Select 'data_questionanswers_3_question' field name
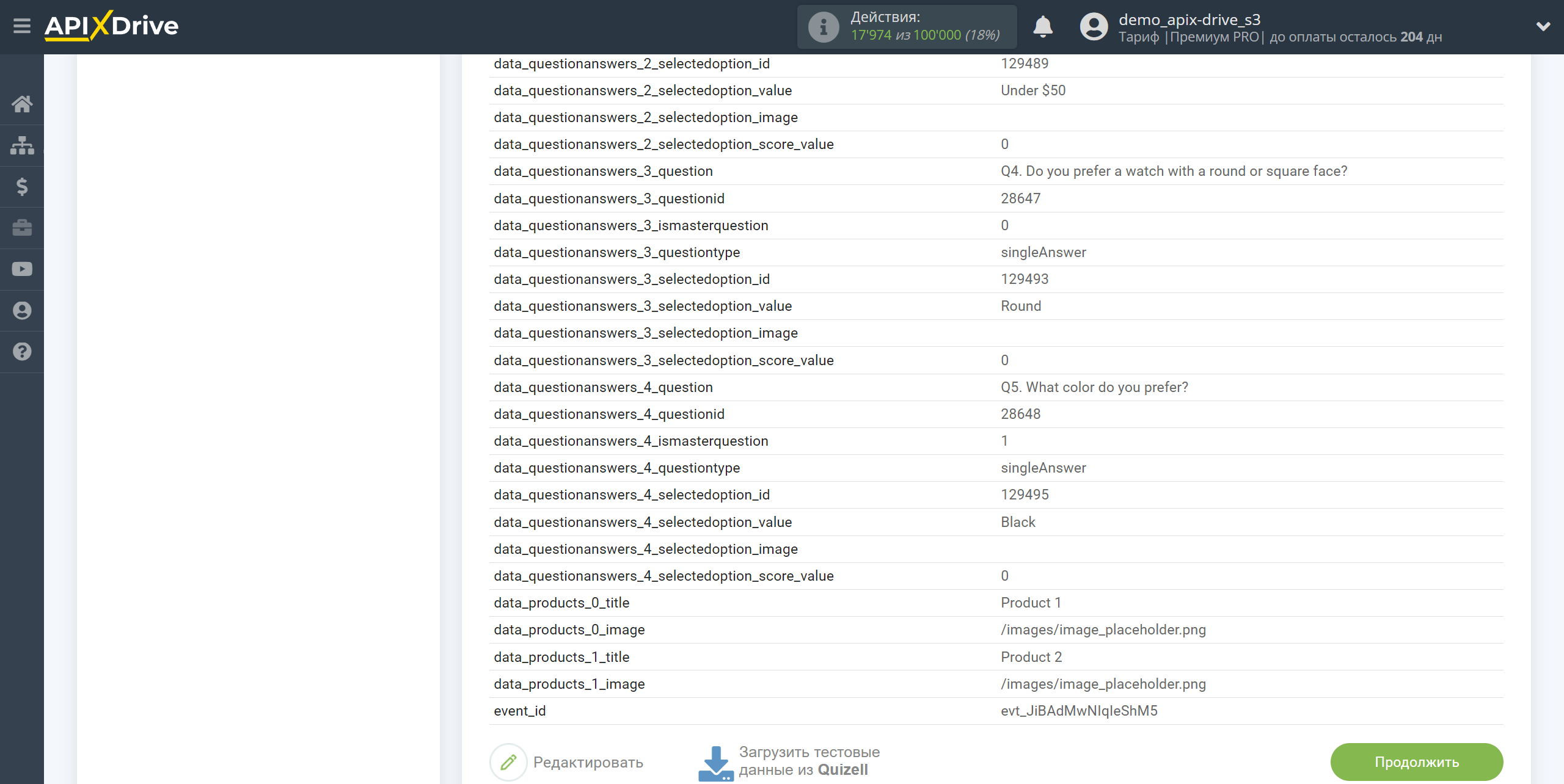 (603, 171)
